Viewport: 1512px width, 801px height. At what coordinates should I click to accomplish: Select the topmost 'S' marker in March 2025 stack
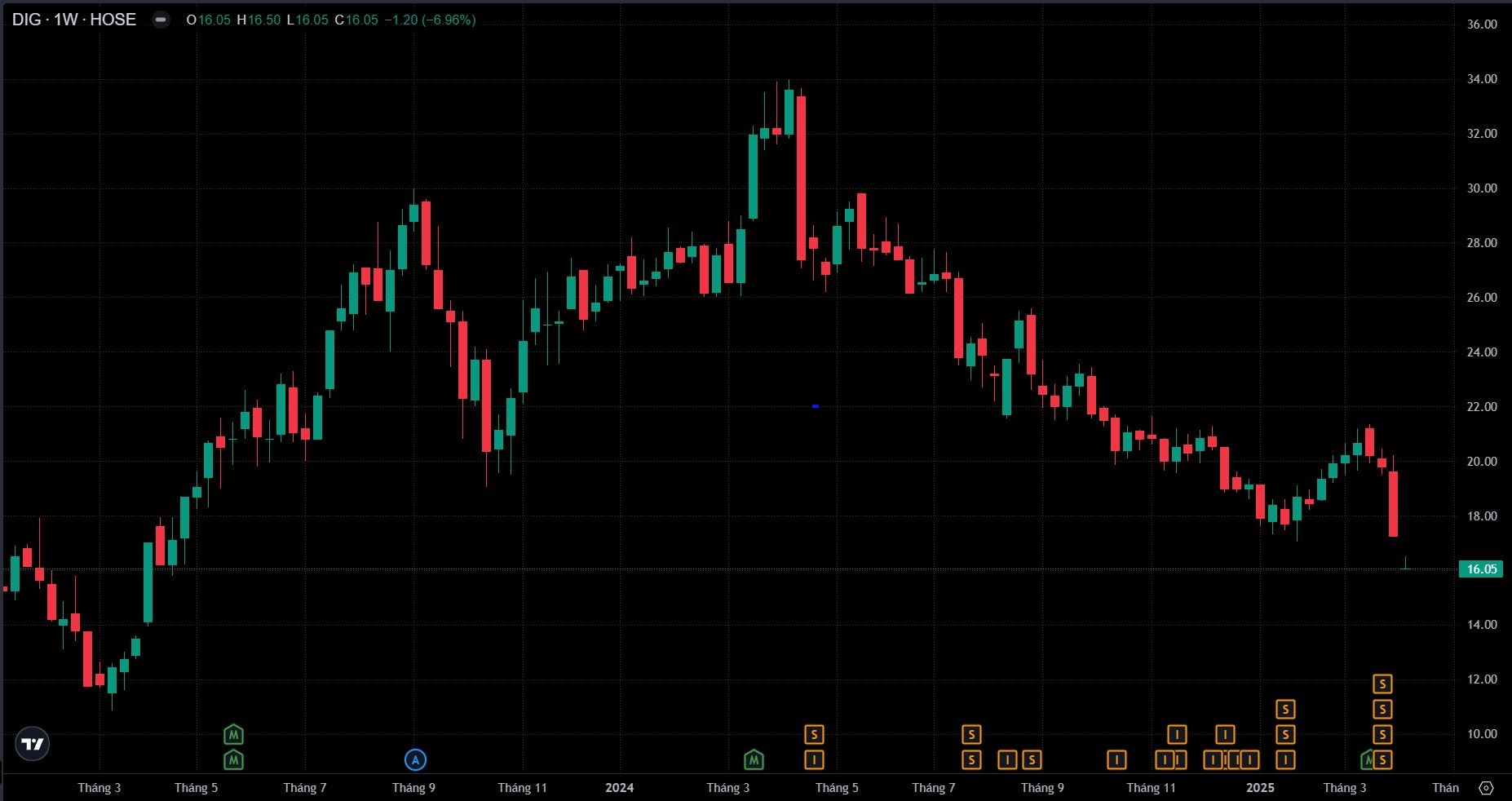(x=1382, y=684)
